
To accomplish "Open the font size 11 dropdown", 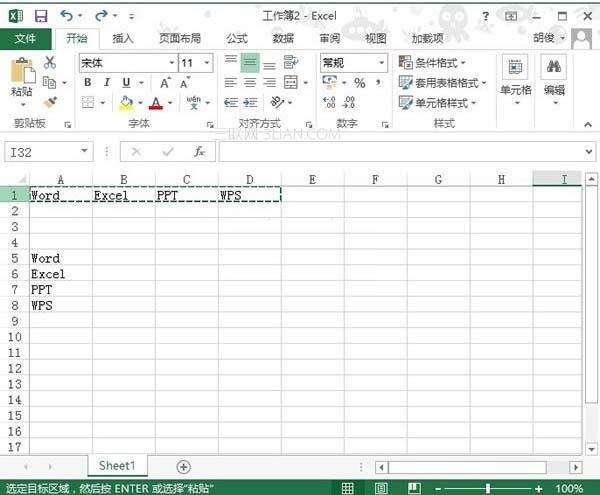I will 207,63.
